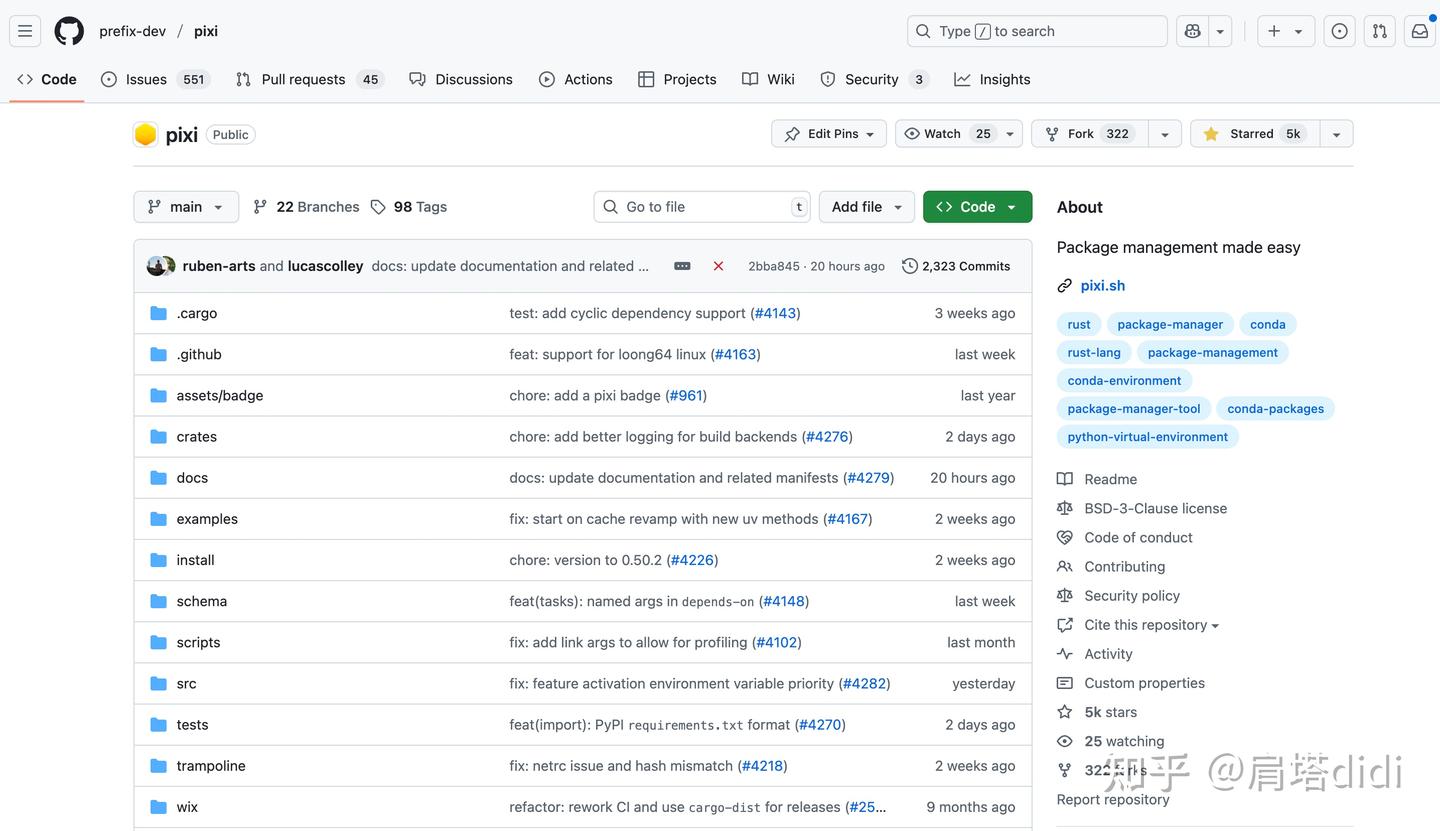1440x831 pixels.
Task: Switch to the Issues tab
Action: click(x=146, y=79)
